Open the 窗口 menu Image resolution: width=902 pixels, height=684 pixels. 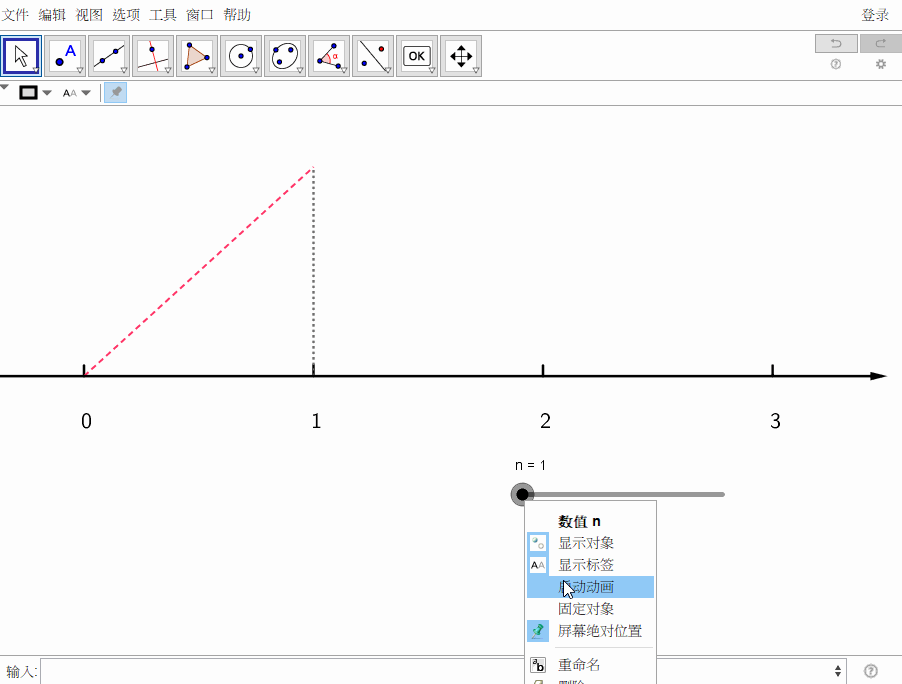click(x=200, y=15)
